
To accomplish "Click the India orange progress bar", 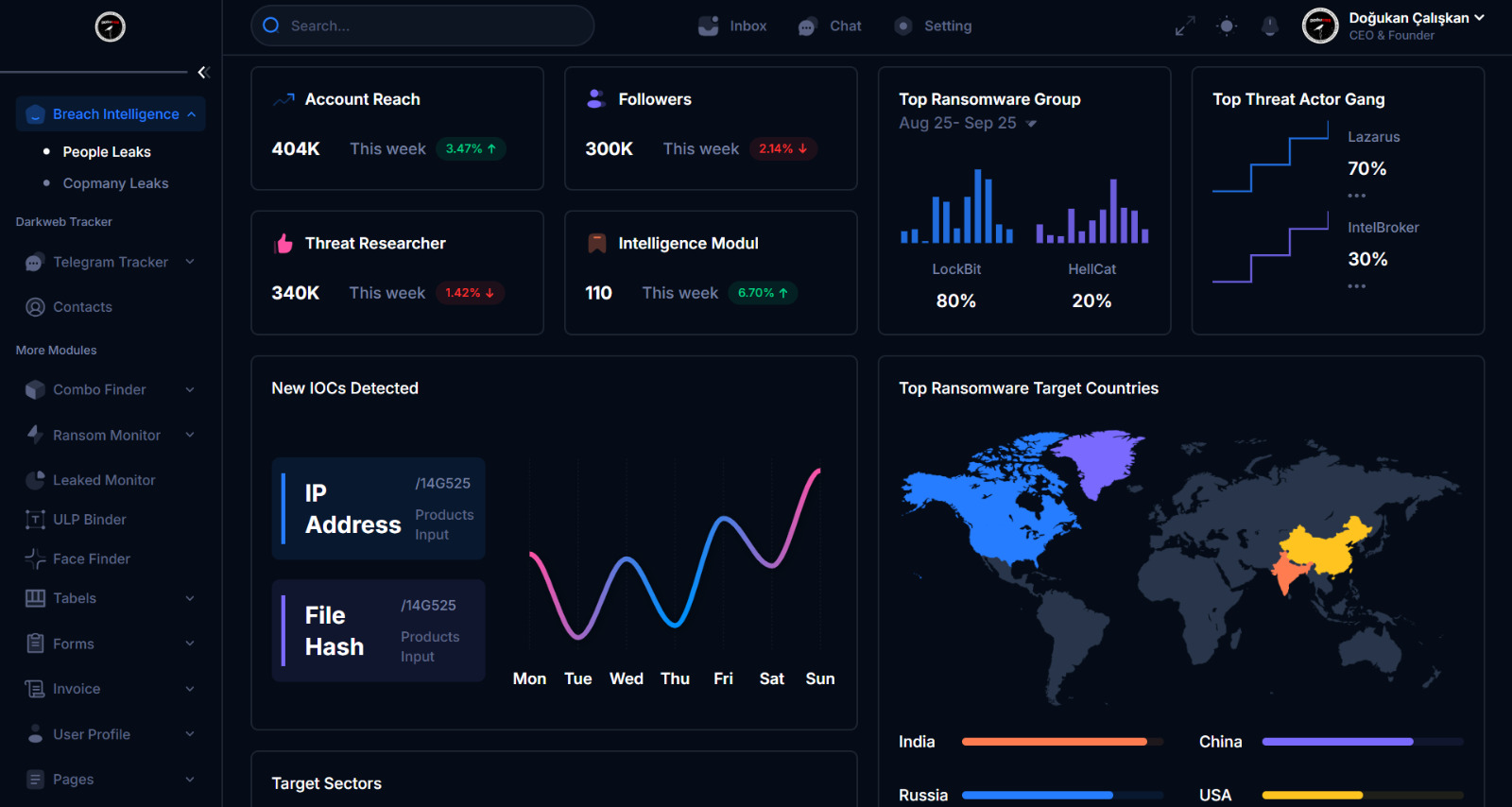I will pos(1054,742).
